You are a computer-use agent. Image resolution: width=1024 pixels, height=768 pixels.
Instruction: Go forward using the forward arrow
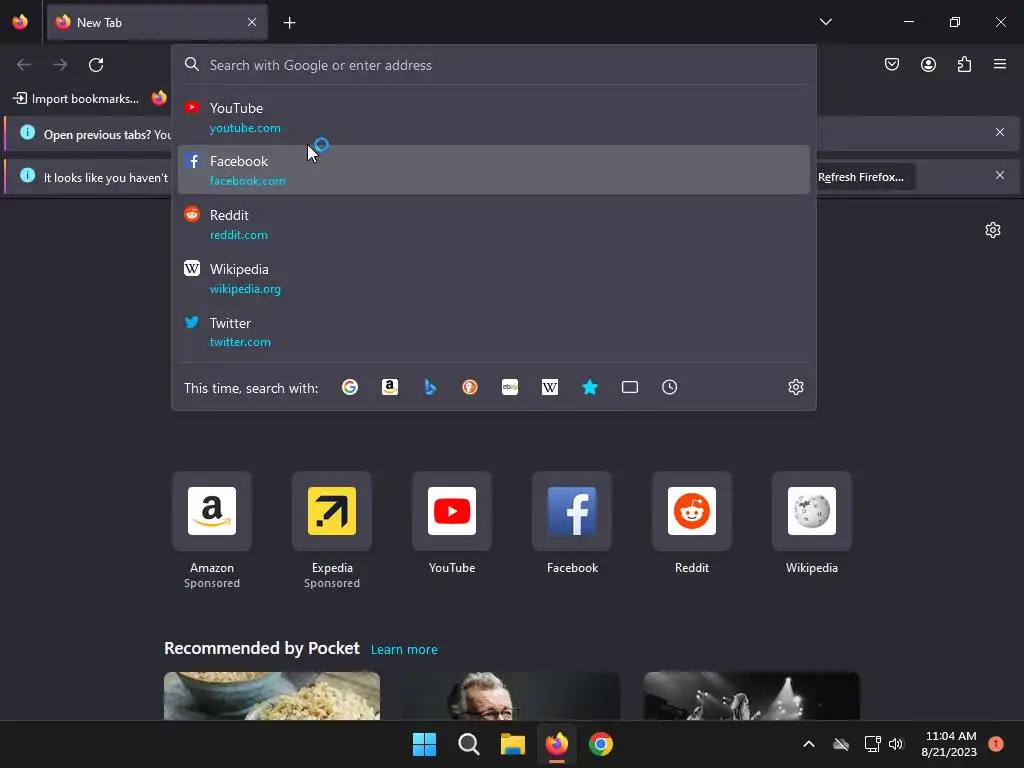[x=60, y=65]
